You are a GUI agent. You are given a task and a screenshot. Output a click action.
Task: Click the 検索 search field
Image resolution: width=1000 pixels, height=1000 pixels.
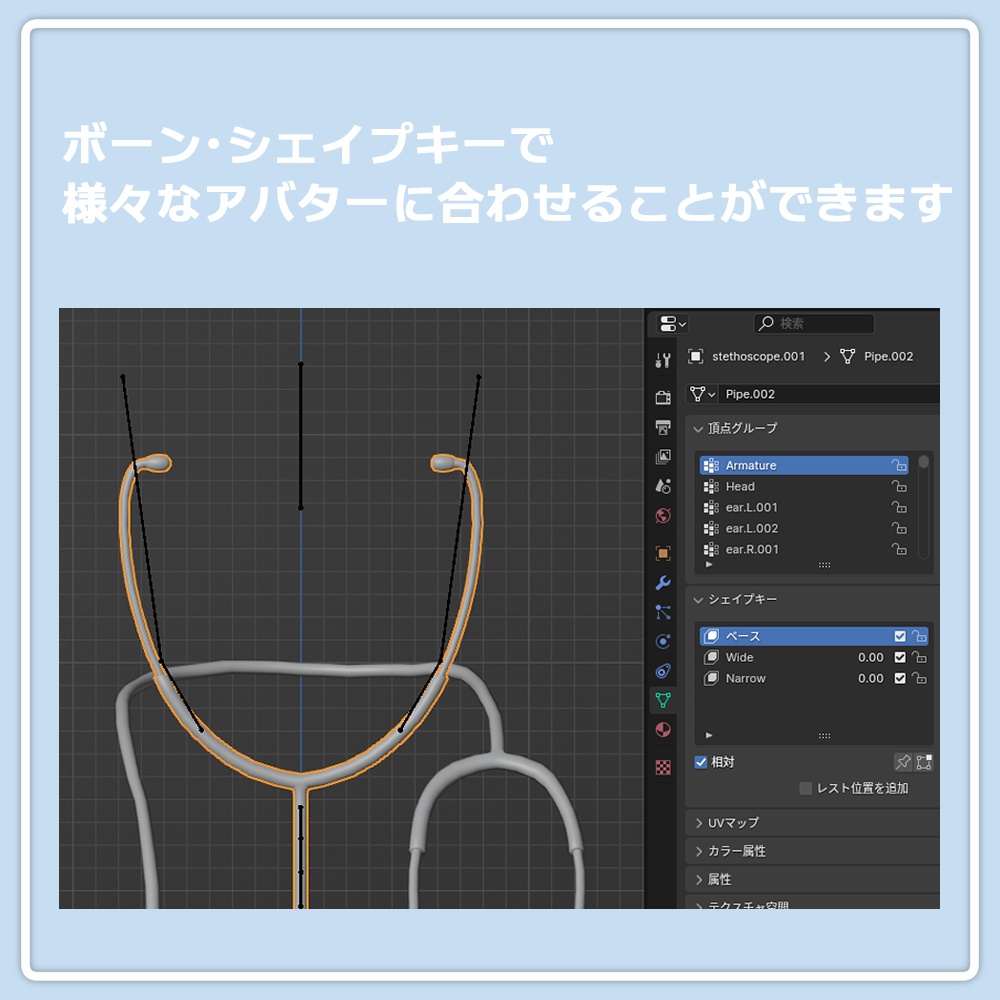(814, 323)
